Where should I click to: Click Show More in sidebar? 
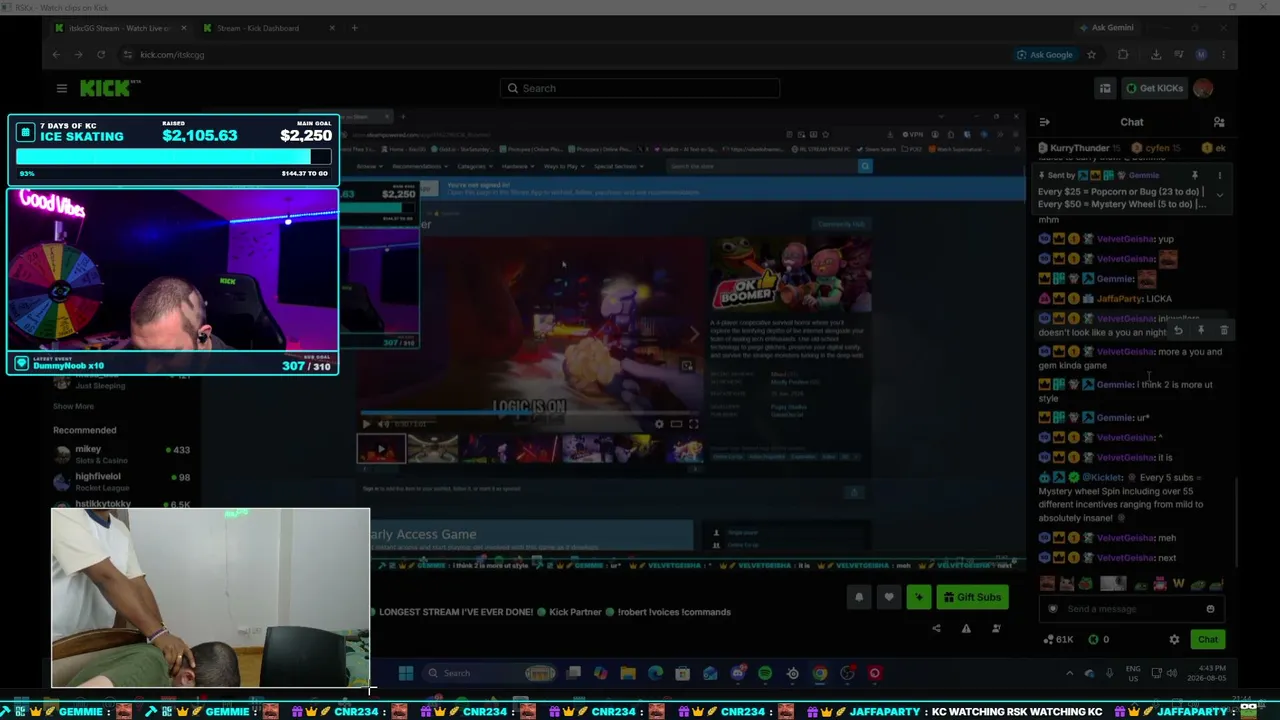(73, 406)
